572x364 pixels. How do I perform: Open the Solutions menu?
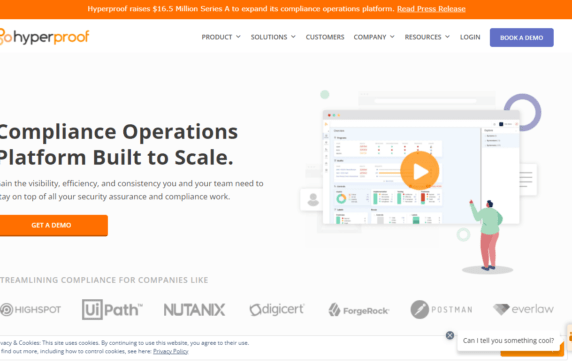(269, 37)
